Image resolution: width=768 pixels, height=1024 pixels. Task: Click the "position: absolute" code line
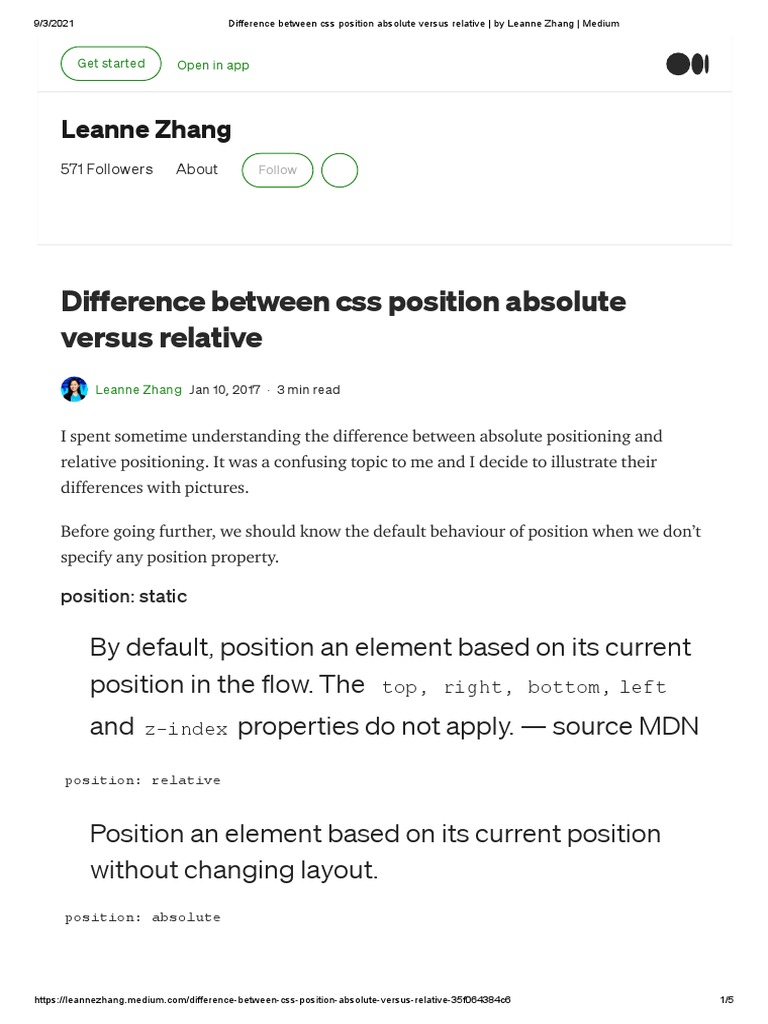(143, 917)
